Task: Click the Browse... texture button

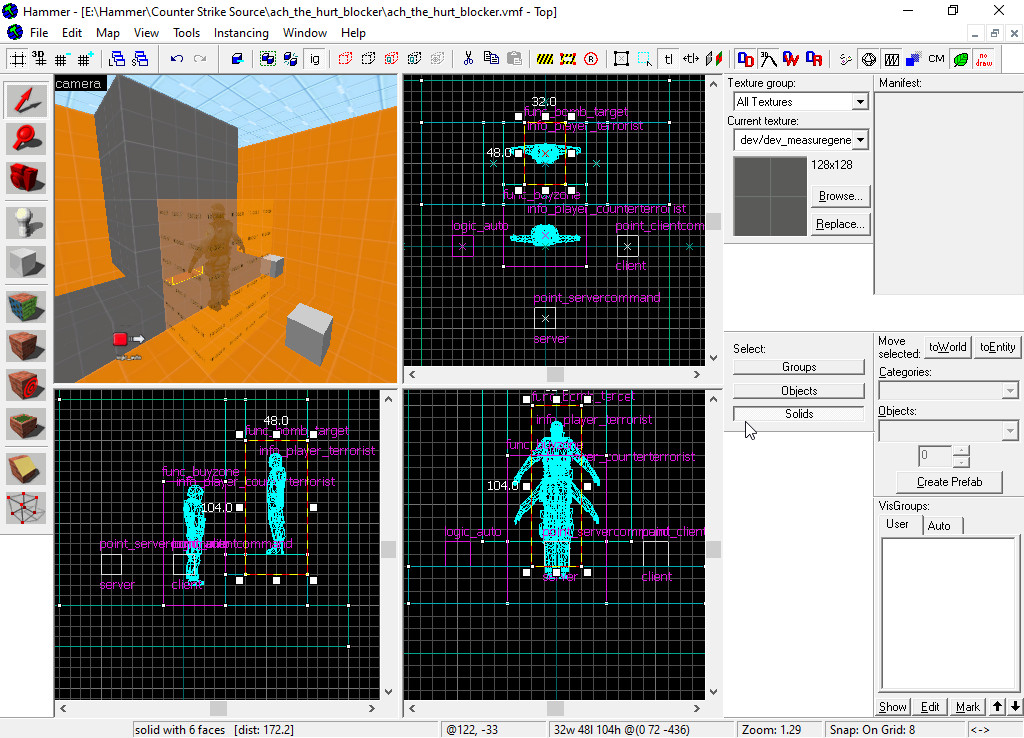Action: tap(840, 196)
